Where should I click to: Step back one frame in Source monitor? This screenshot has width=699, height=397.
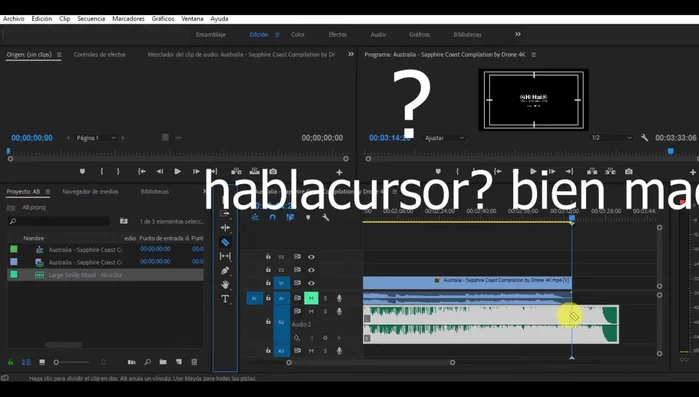[160, 172]
